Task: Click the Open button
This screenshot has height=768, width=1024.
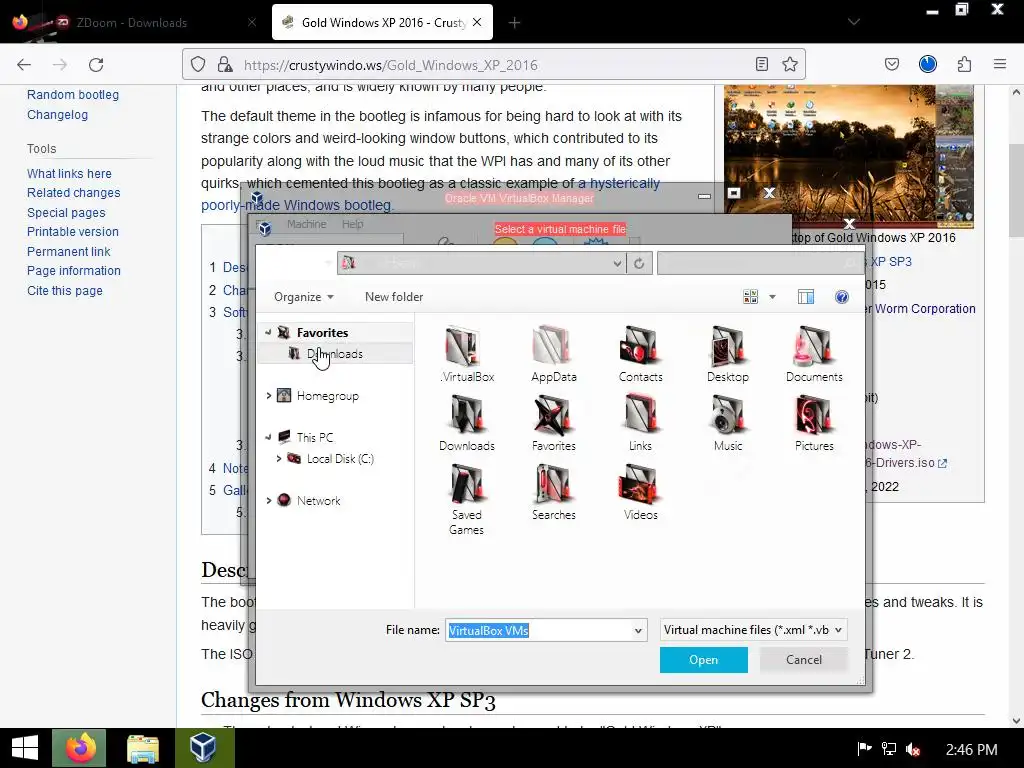Action: click(703, 660)
